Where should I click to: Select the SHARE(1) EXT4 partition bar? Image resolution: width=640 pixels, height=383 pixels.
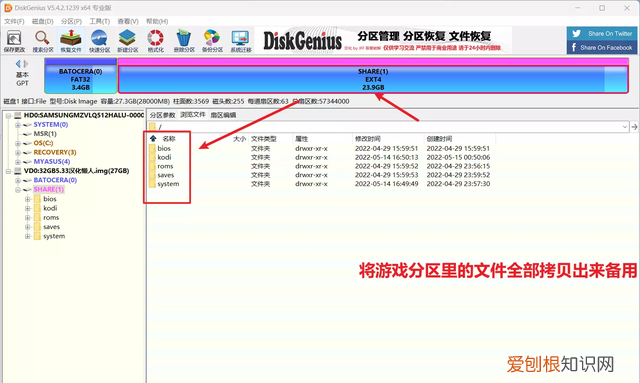373,76
